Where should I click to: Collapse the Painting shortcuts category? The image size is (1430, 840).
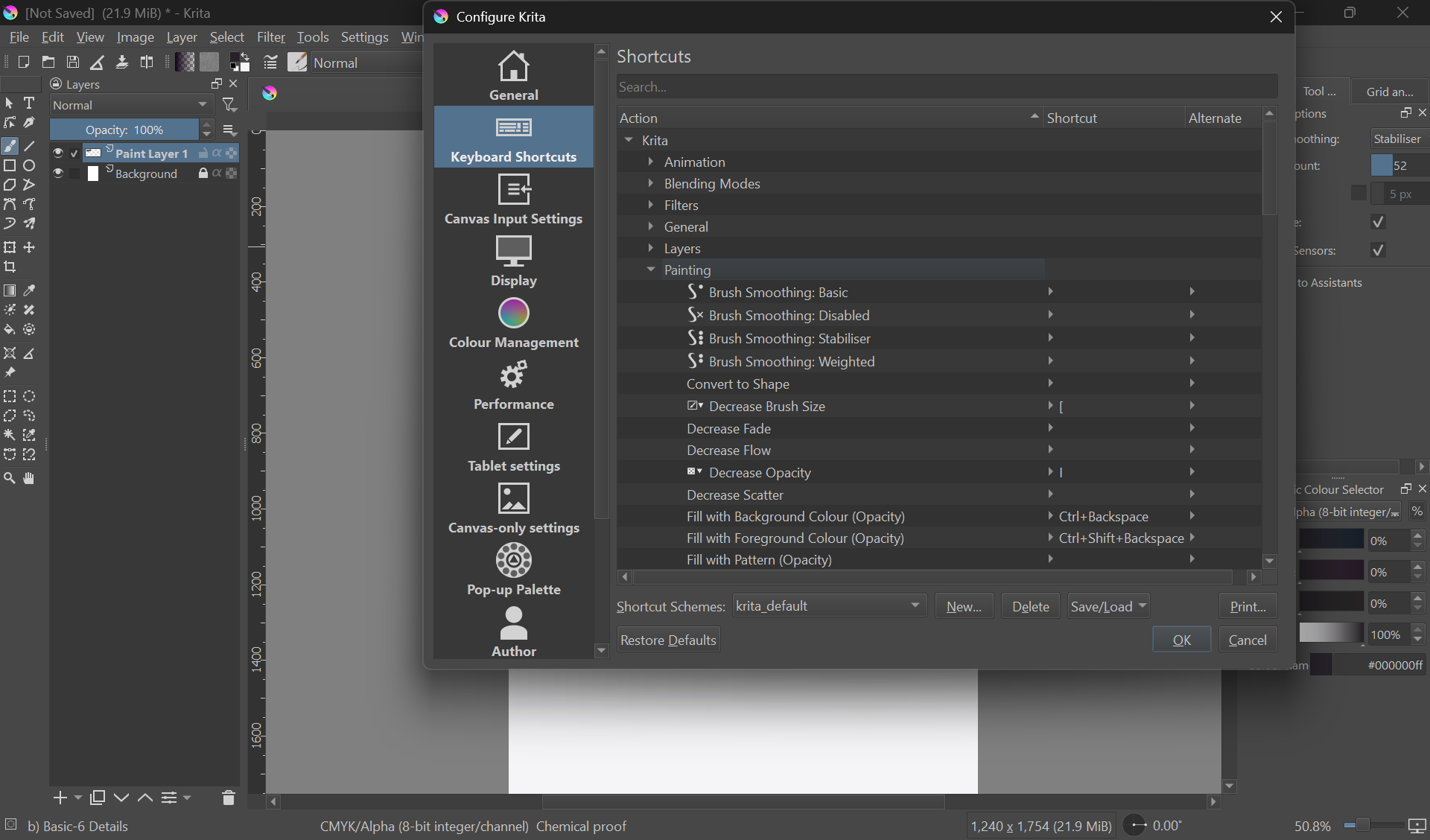(x=650, y=270)
